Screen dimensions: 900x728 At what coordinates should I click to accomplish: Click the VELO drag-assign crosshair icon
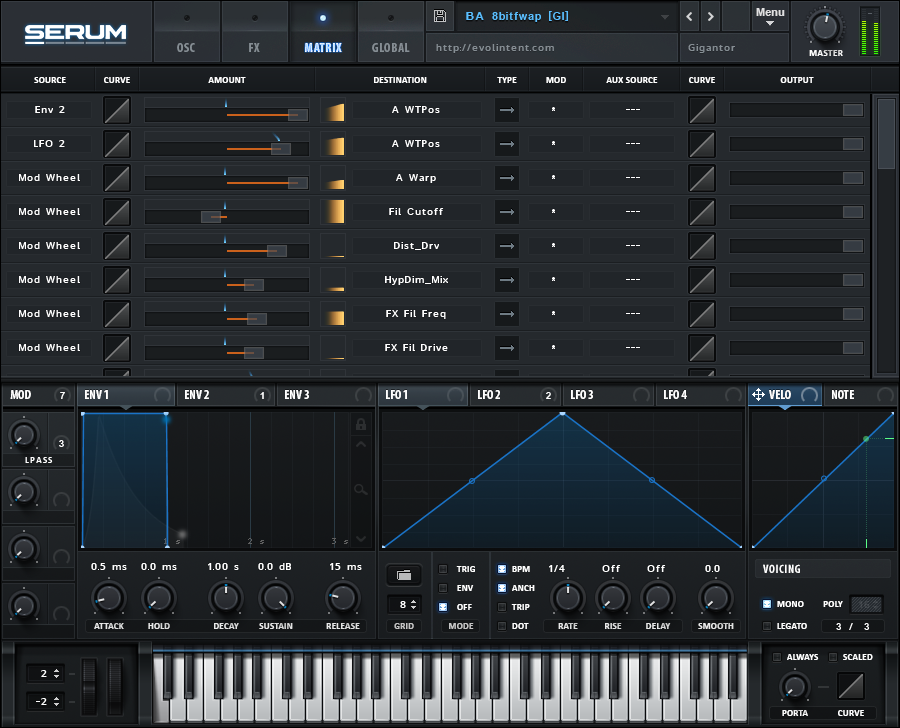[758, 394]
